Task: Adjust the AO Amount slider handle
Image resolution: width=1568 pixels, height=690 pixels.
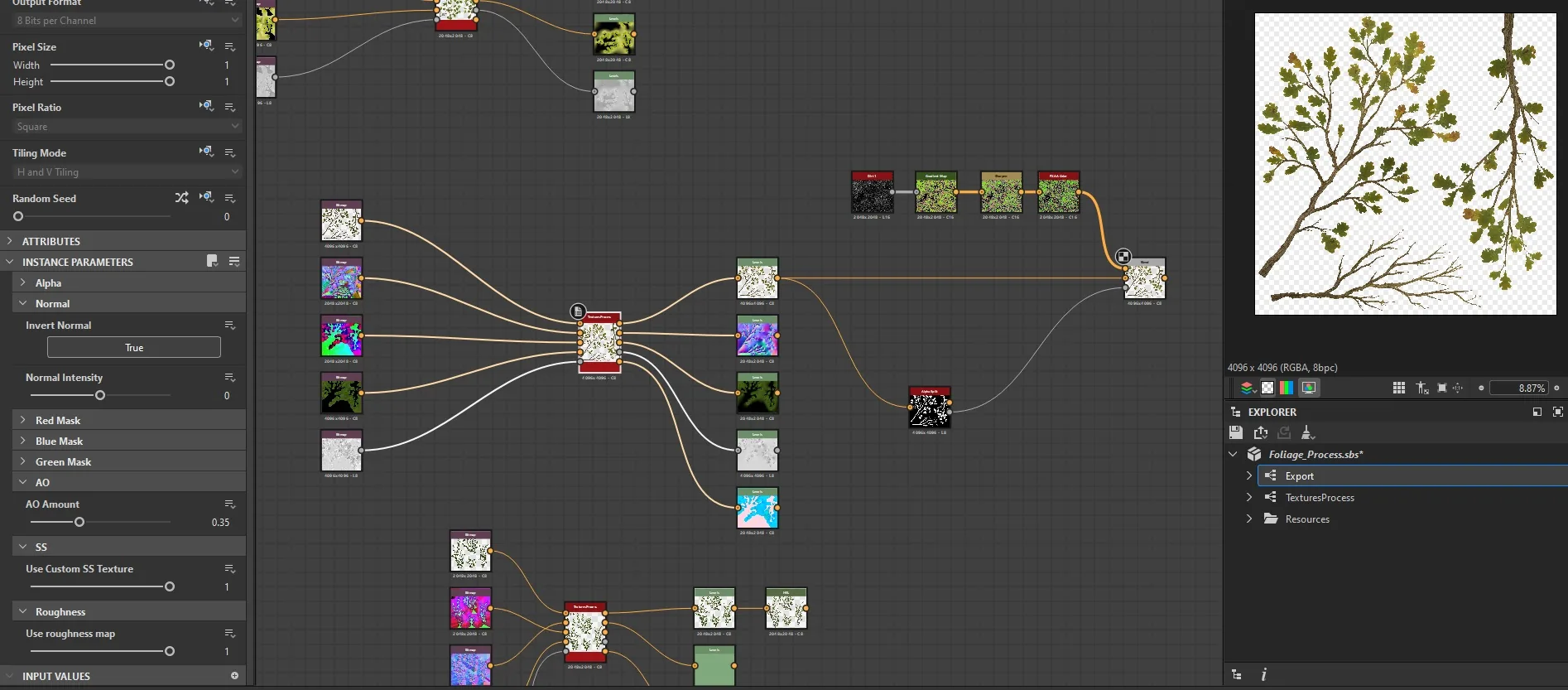Action: (79, 522)
